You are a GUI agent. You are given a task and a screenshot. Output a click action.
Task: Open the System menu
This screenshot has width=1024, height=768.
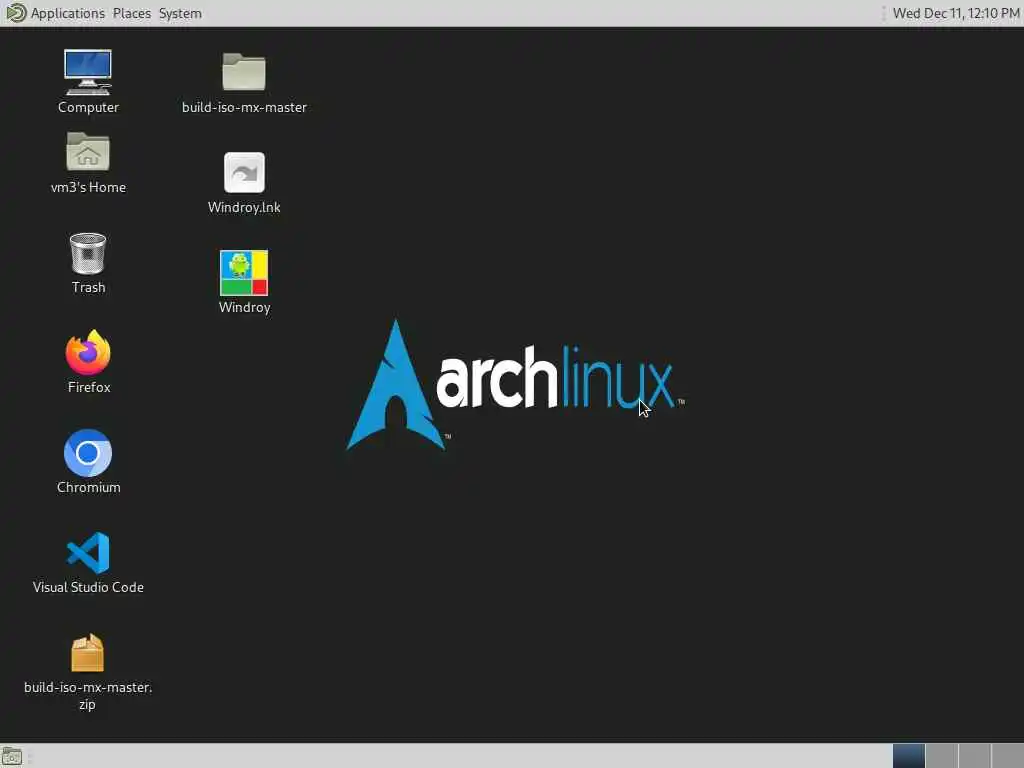click(x=180, y=13)
